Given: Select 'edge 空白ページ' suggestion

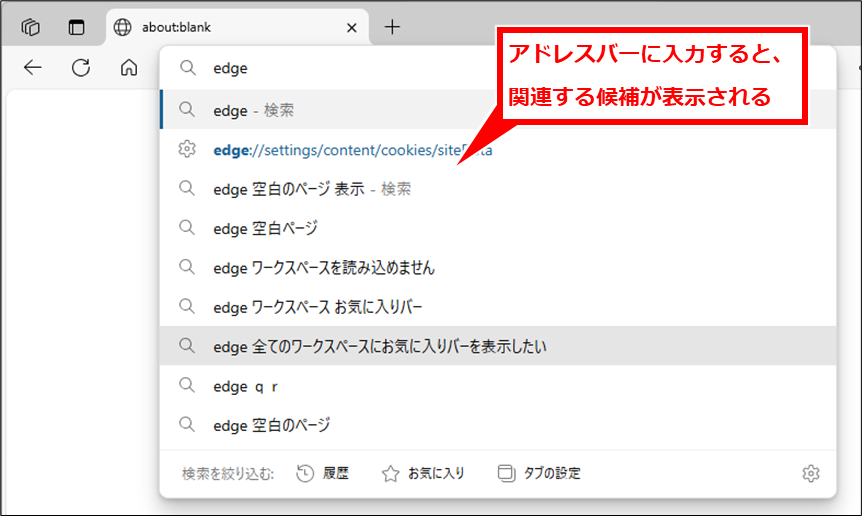Looking at the screenshot, I should tap(498, 228).
